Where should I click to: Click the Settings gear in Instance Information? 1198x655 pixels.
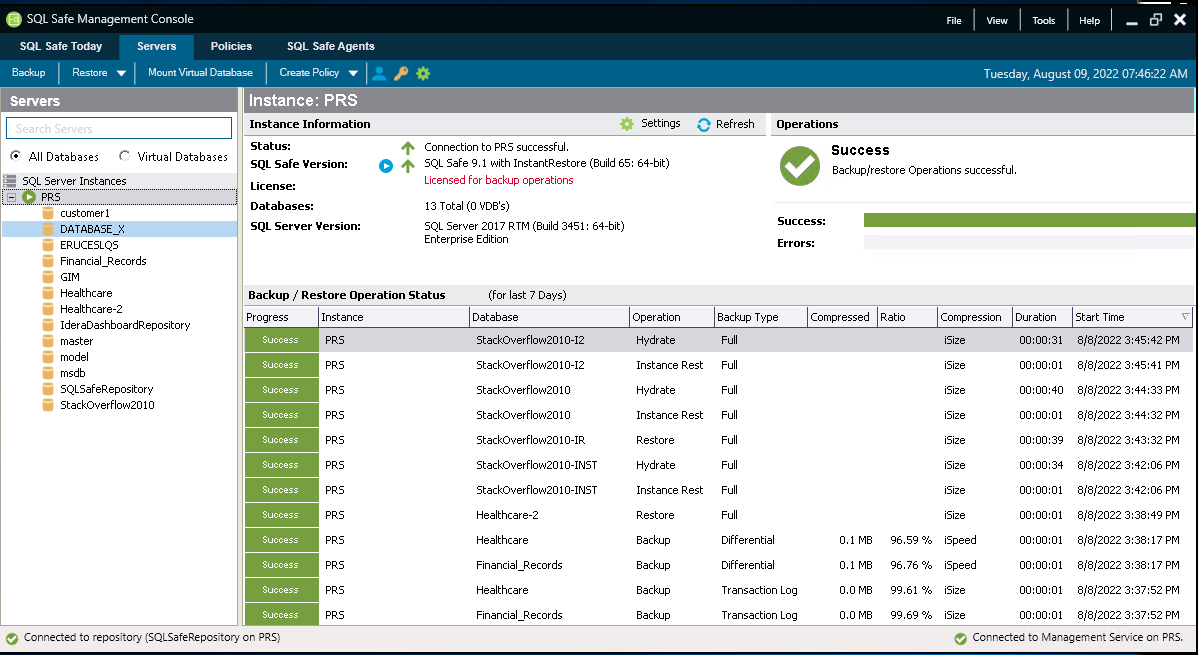[x=627, y=124]
